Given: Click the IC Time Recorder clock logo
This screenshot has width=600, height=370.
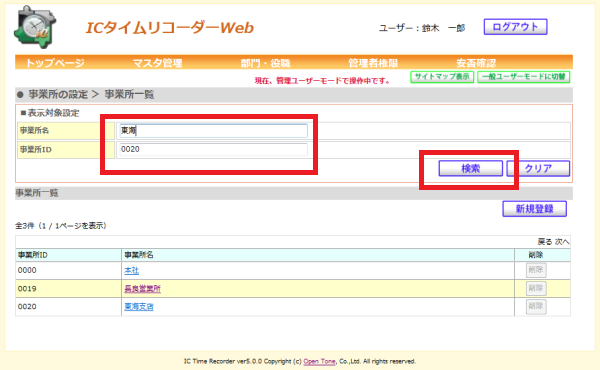Looking at the screenshot, I should [35, 28].
